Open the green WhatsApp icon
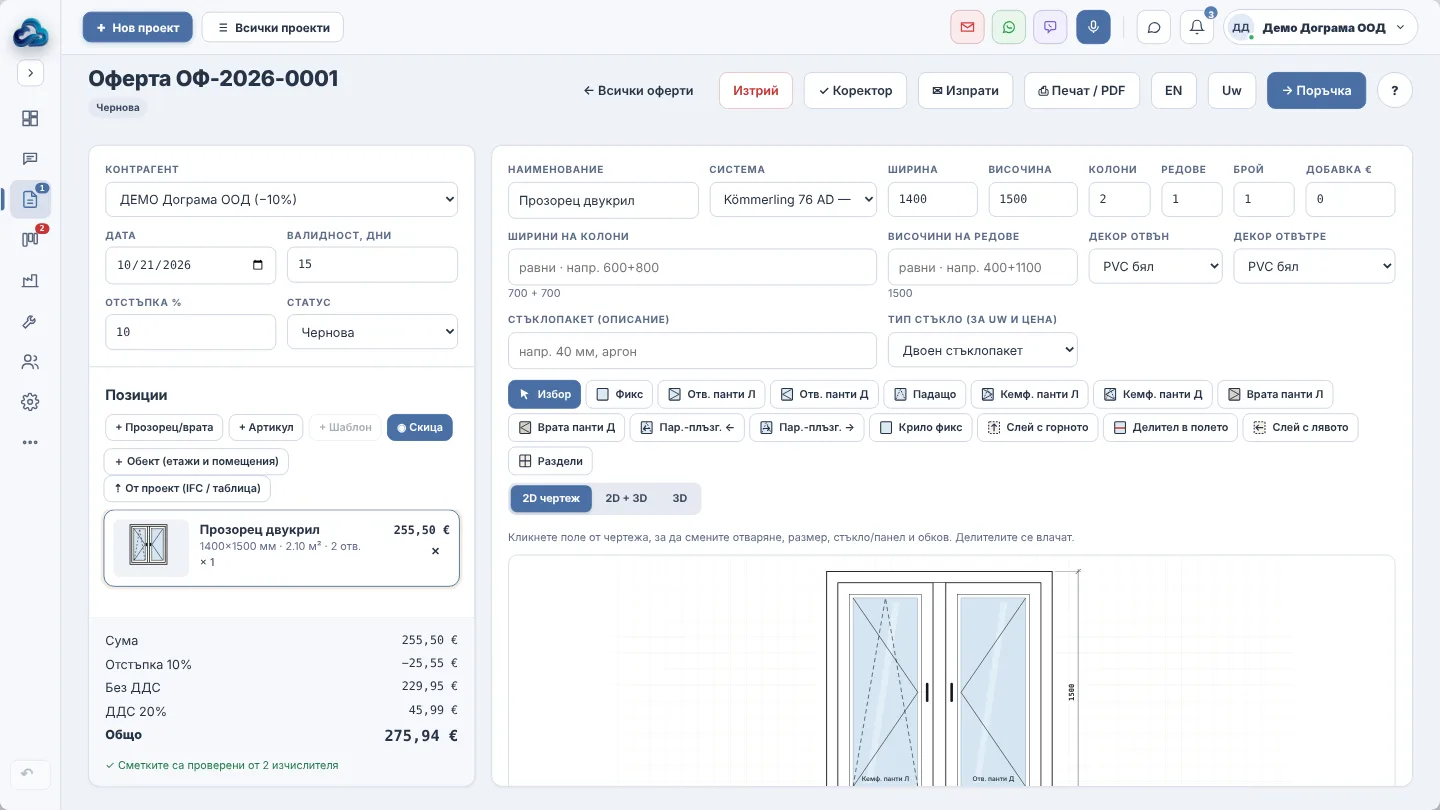This screenshot has height=810, width=1440. pos(1009,27)
